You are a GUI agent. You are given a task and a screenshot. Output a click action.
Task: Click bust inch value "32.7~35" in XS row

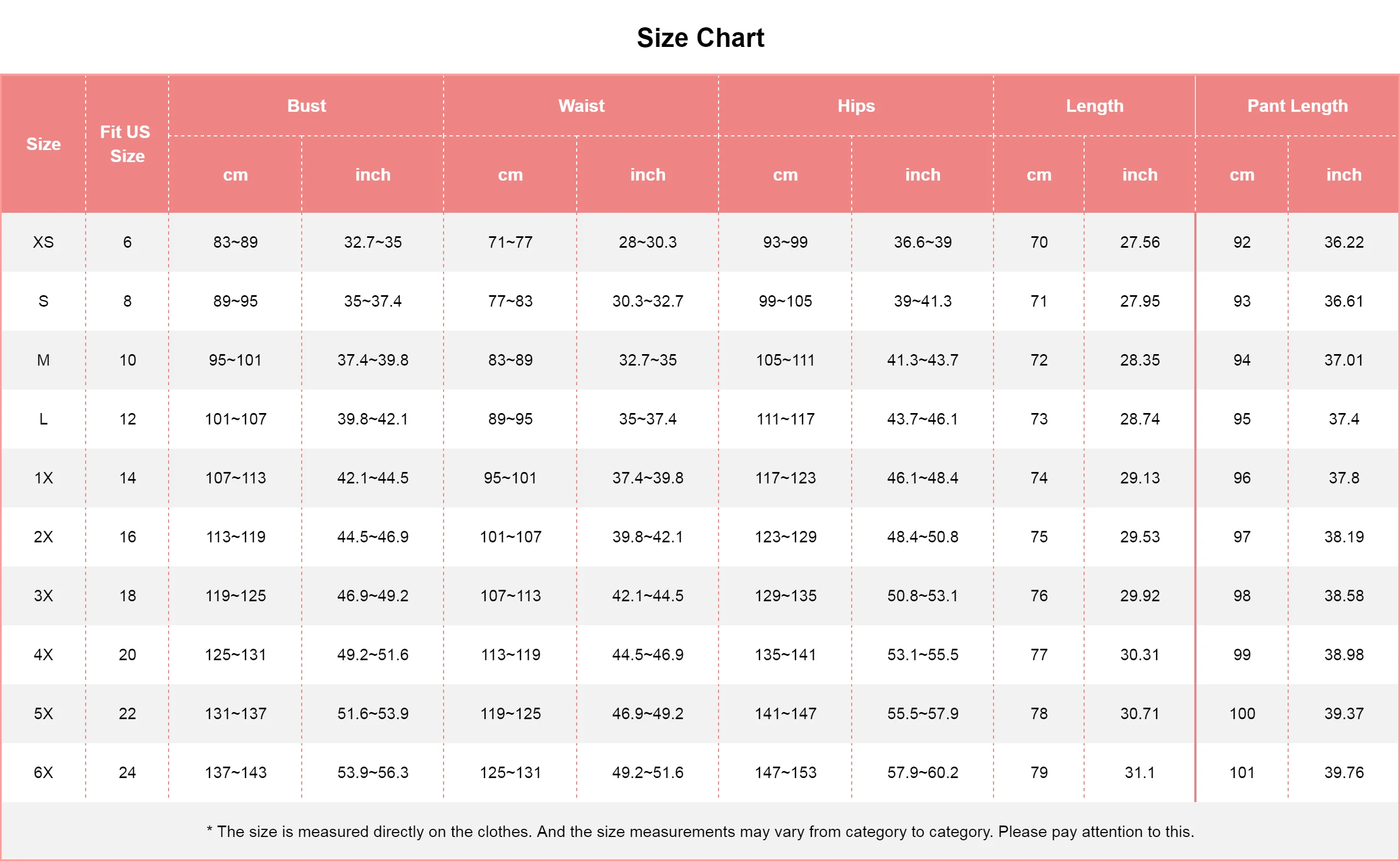click(x=373, y=243)
